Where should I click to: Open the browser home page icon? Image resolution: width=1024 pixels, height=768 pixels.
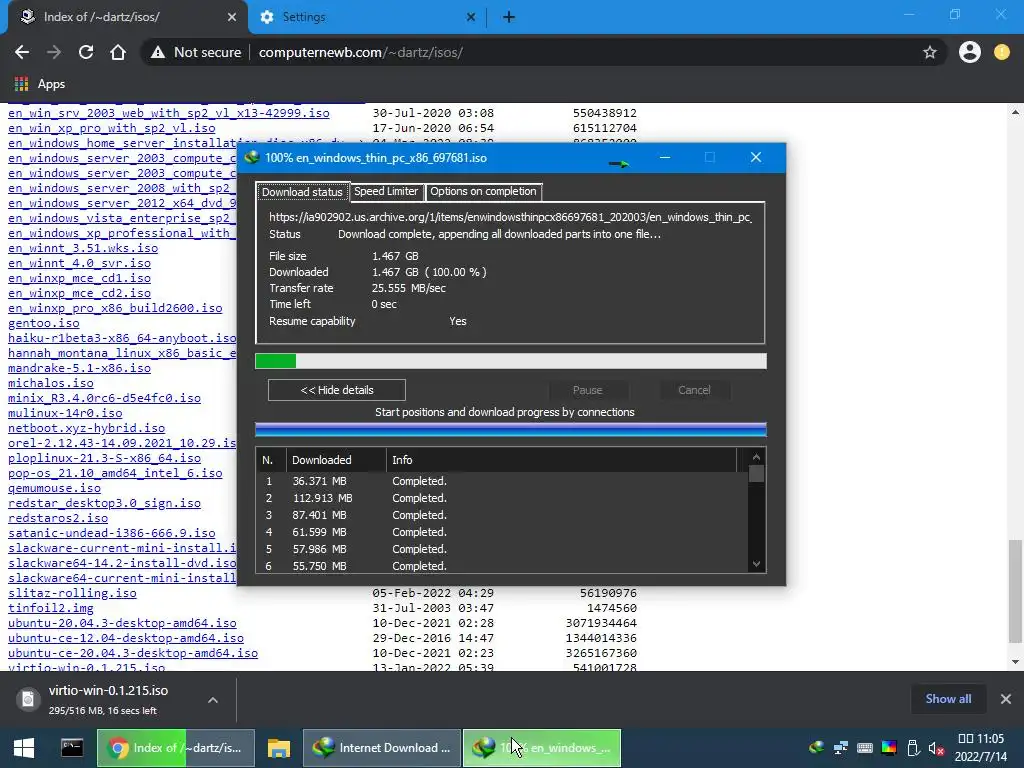[x=118, y=52]
